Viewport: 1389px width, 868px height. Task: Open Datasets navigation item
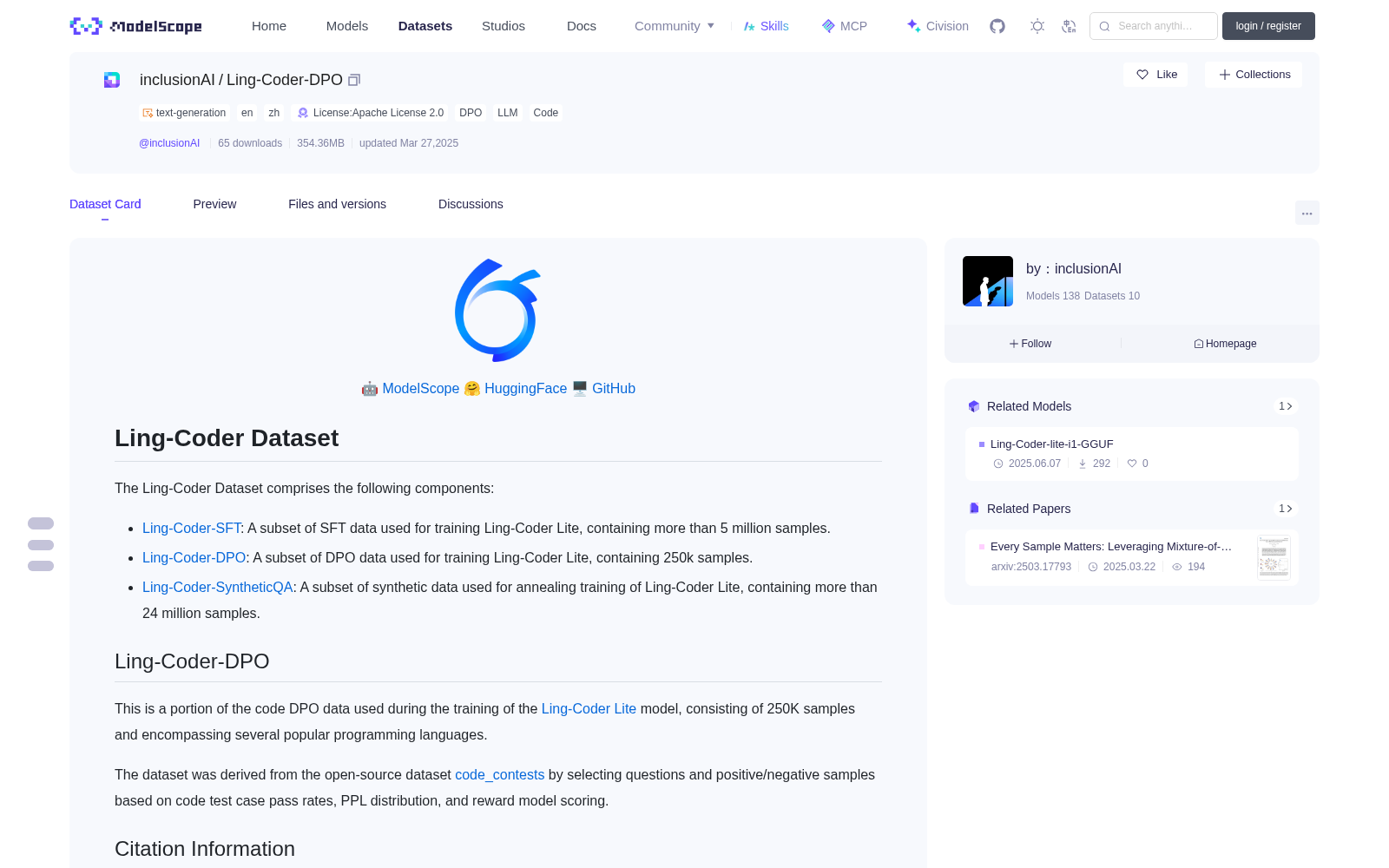click(425, 26)
